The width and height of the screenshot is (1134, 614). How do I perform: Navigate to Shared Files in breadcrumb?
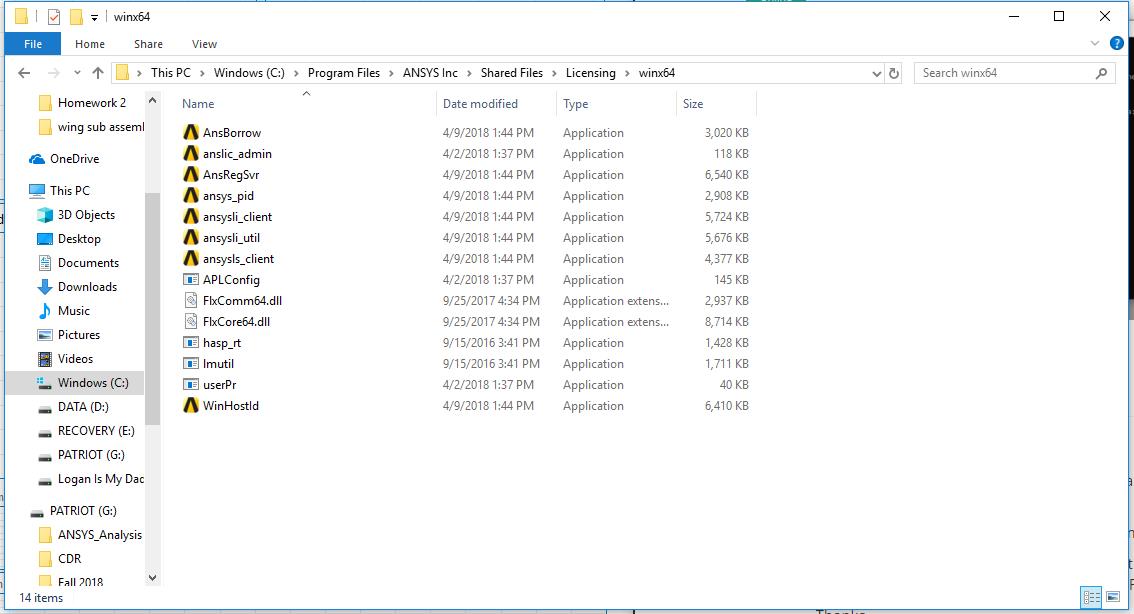pos(511,73)
